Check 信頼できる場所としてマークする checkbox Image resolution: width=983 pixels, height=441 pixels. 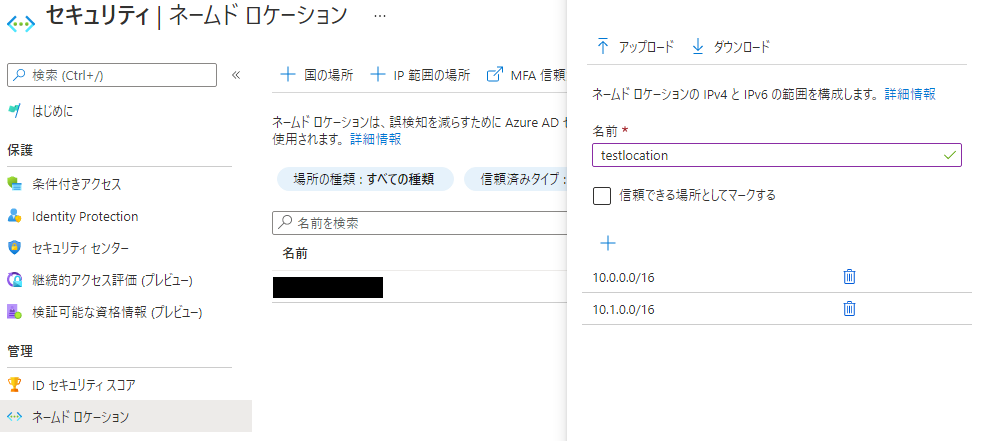pos(602,196)
